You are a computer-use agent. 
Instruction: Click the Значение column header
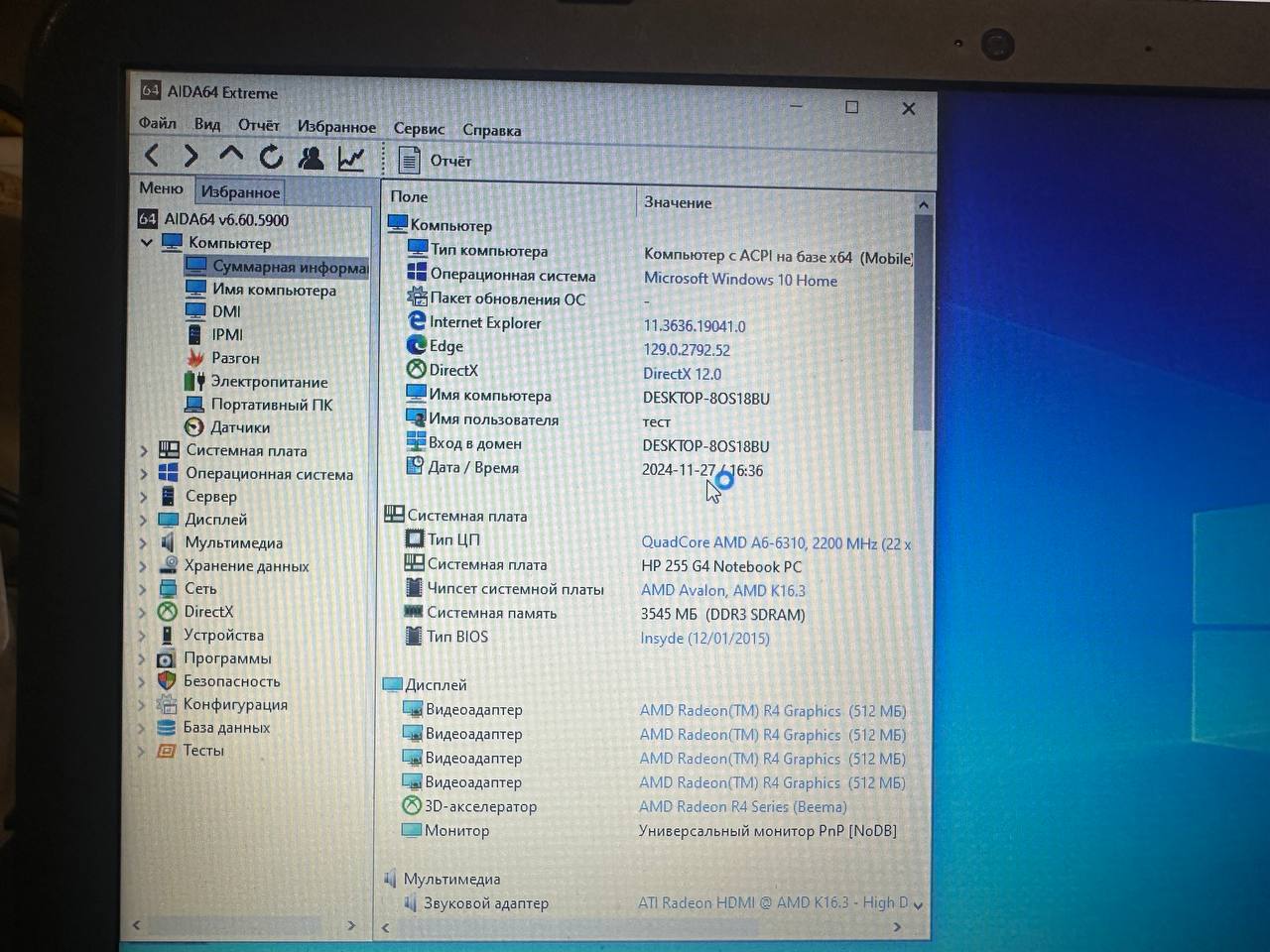coord(678,202)
